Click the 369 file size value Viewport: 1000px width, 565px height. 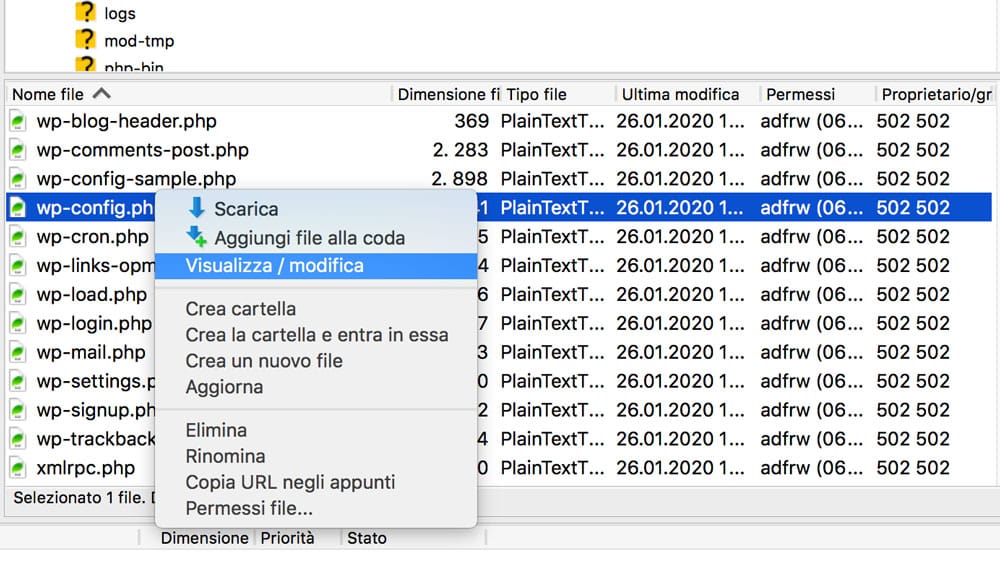tap(471, 121)
